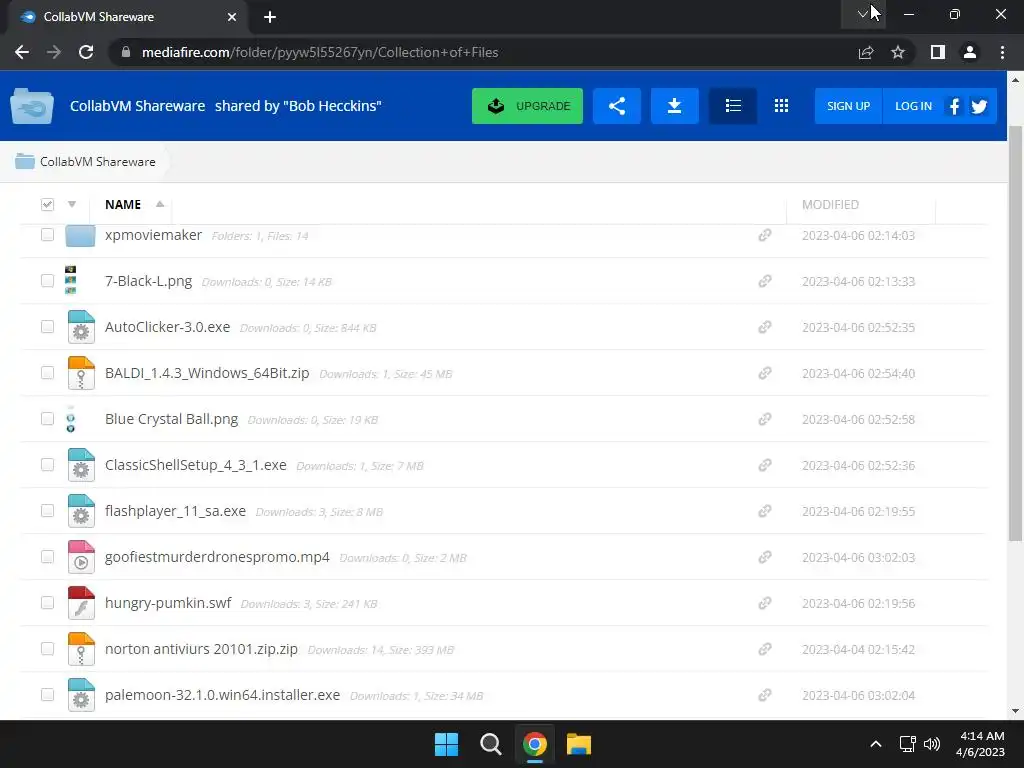Image resolution: width=1024 pixels, height=768 pixels.
Task: Click the green UPGRADE button
Action: click(x=527, y=106)
